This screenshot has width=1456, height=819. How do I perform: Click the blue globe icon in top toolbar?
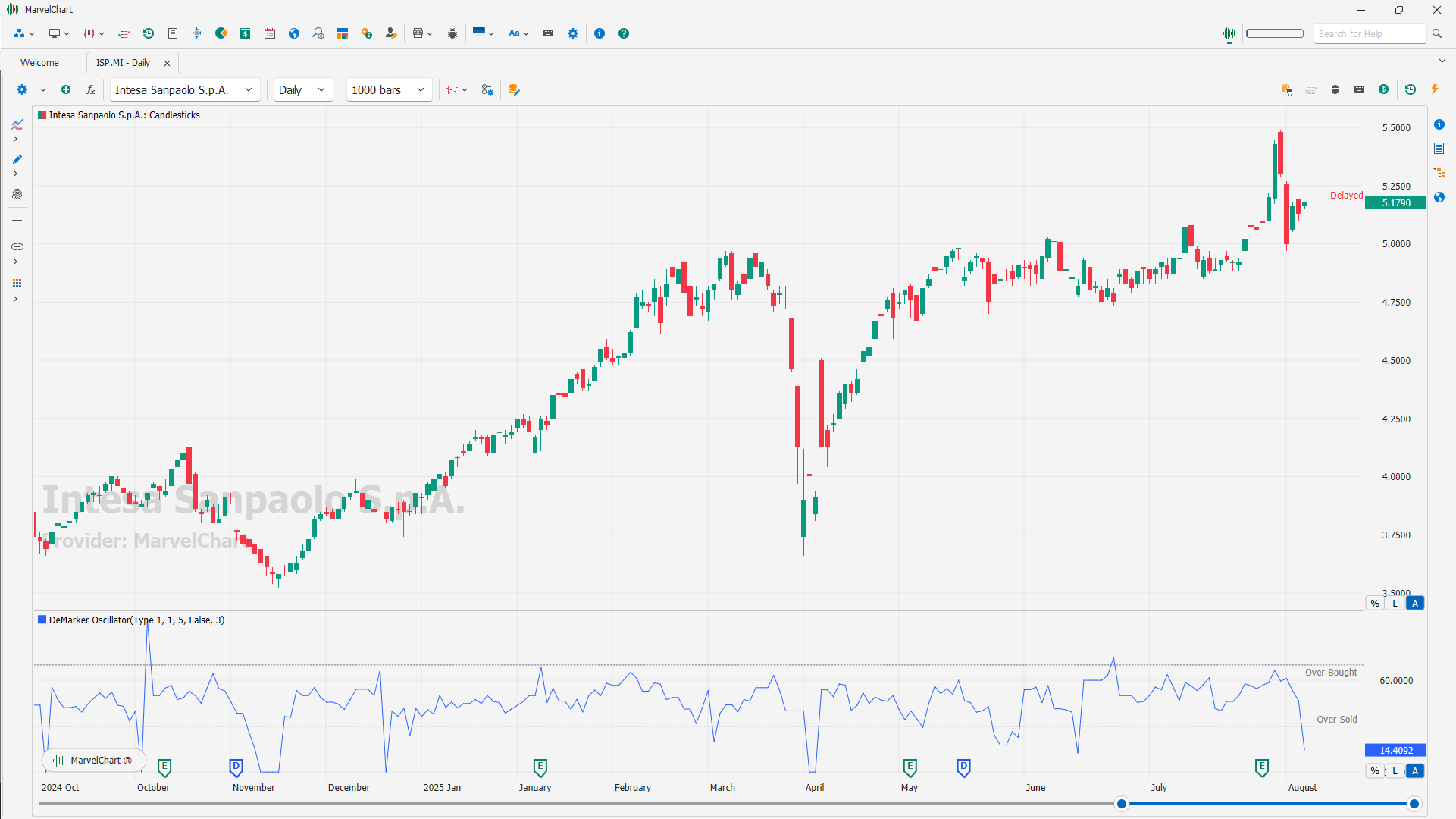294,33
